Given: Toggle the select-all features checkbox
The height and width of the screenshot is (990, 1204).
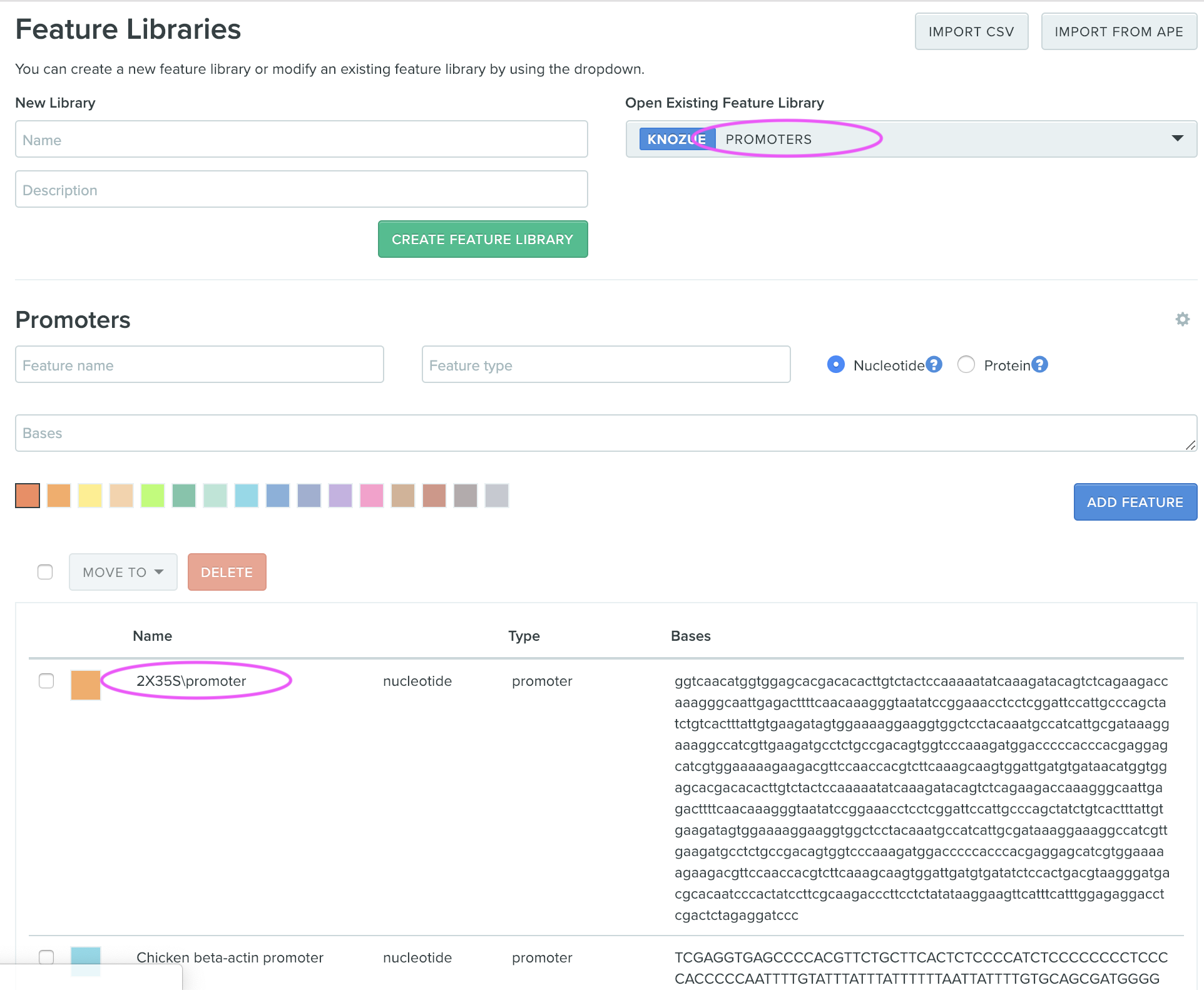Looking at the screenshot, I should pyautogui.click(x=44, y=571).
